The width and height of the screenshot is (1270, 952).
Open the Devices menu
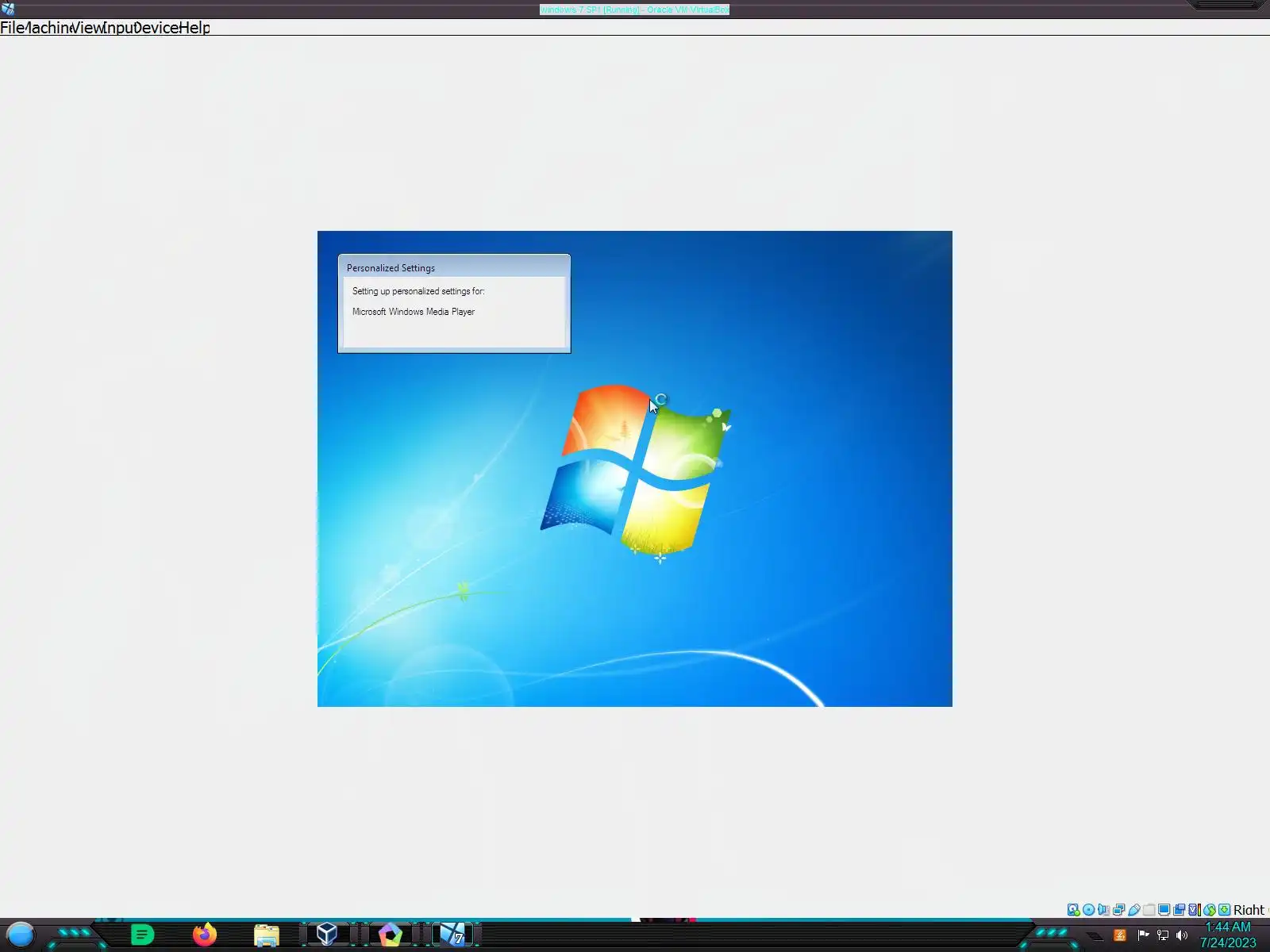[156, 28]
